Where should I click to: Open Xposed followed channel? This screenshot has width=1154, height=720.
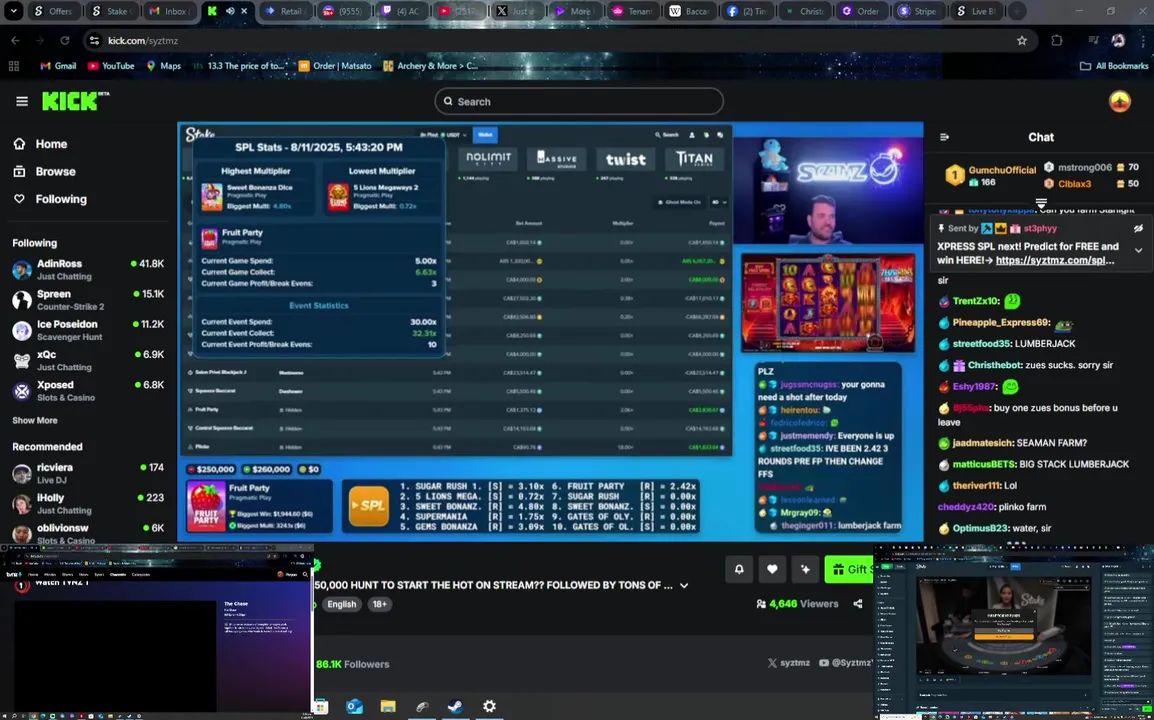[x=88, y=390]
